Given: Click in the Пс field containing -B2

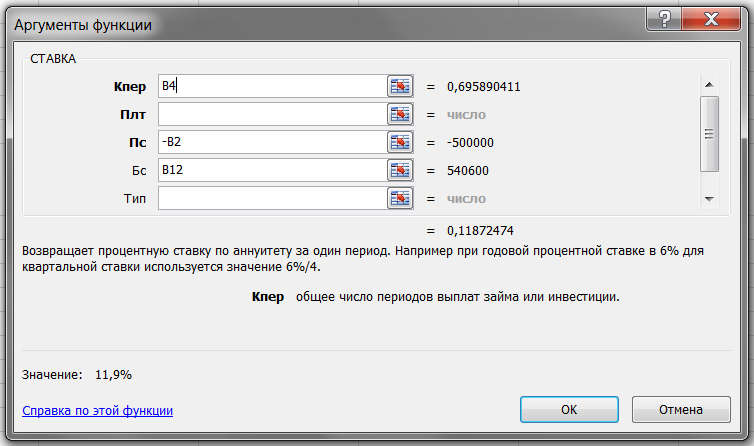Looking at the screenshot, I should pos(273,142).
